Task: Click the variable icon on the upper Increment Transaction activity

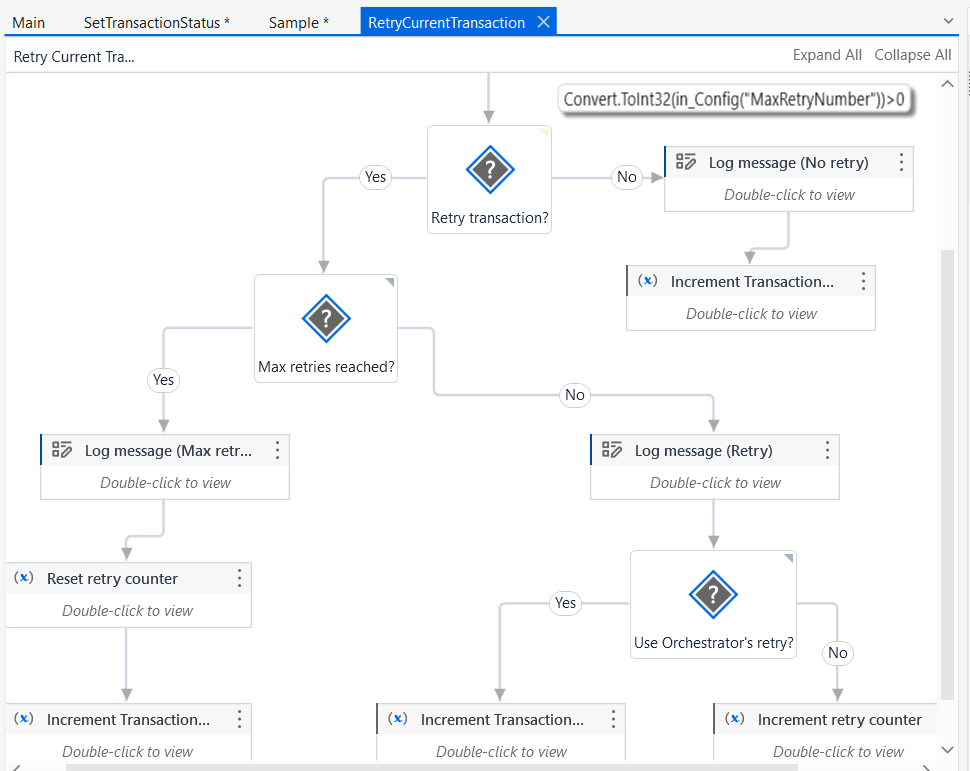Action: point(647,281)
